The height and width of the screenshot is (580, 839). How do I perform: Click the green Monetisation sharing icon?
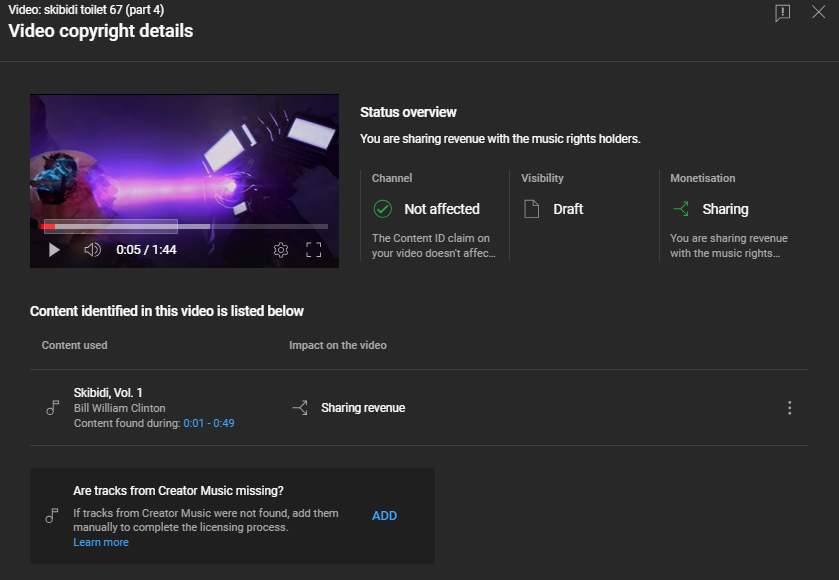pos(681,209)
